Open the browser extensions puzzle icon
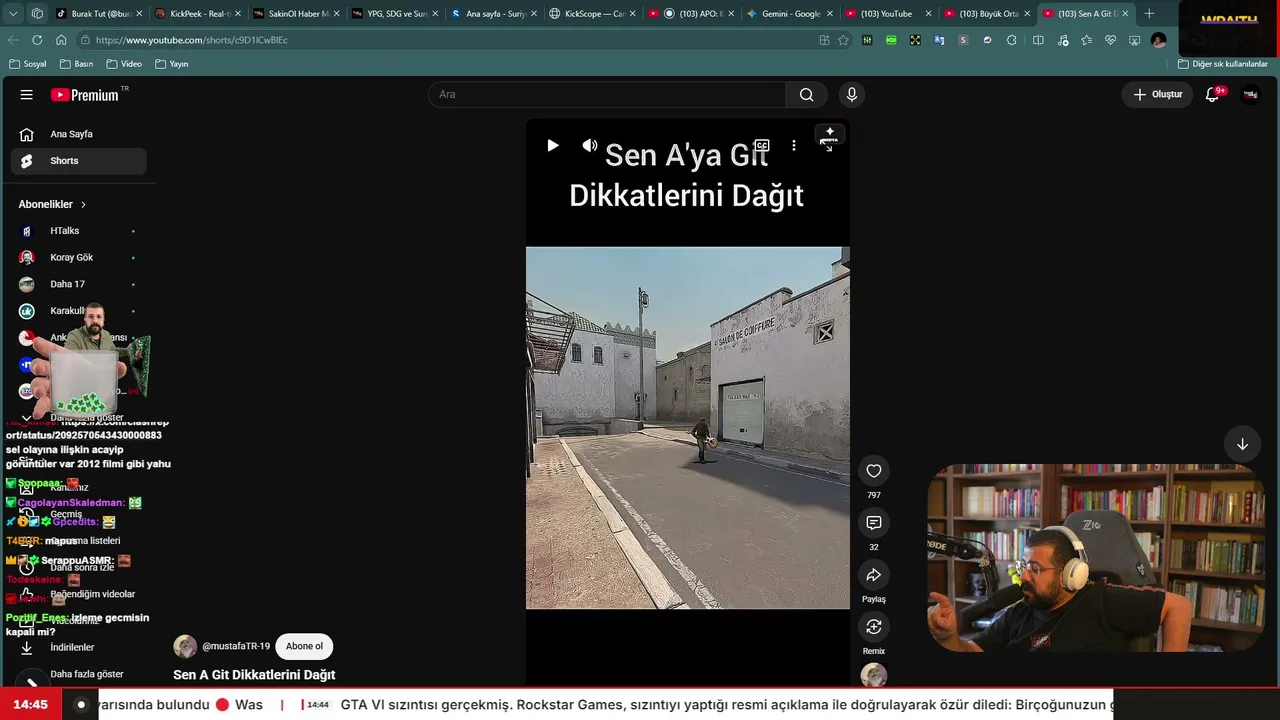The width and height of the screenshot is (1280, 720). (1012, 40)
